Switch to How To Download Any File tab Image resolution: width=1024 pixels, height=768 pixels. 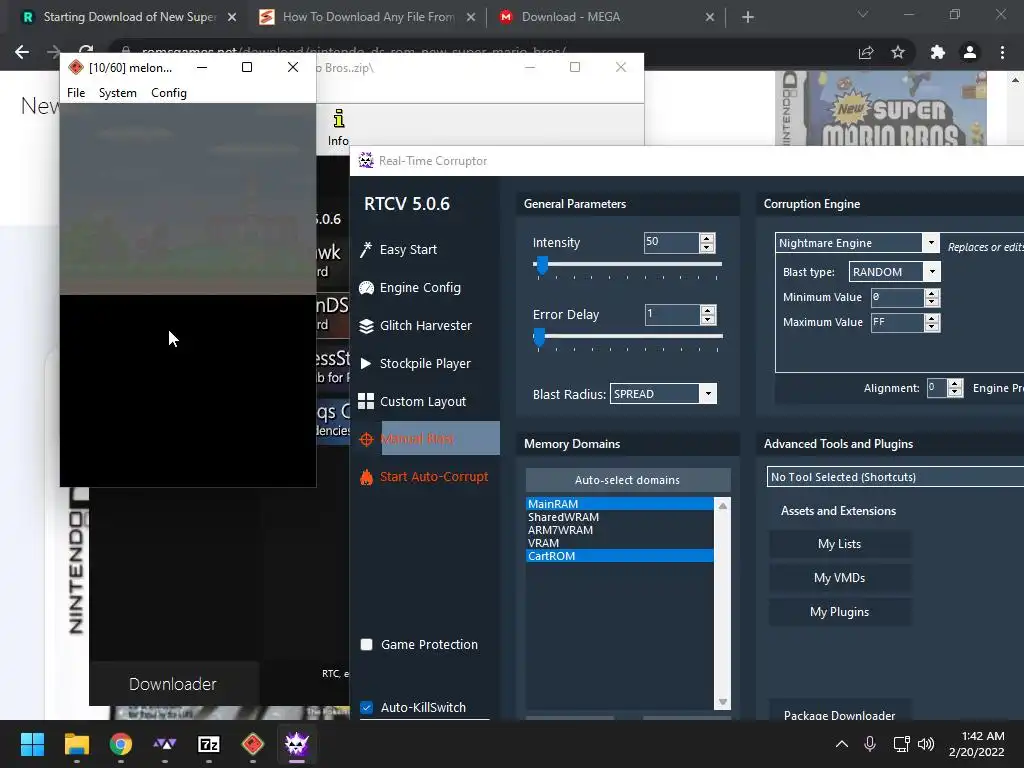click(x=368, y=17)
